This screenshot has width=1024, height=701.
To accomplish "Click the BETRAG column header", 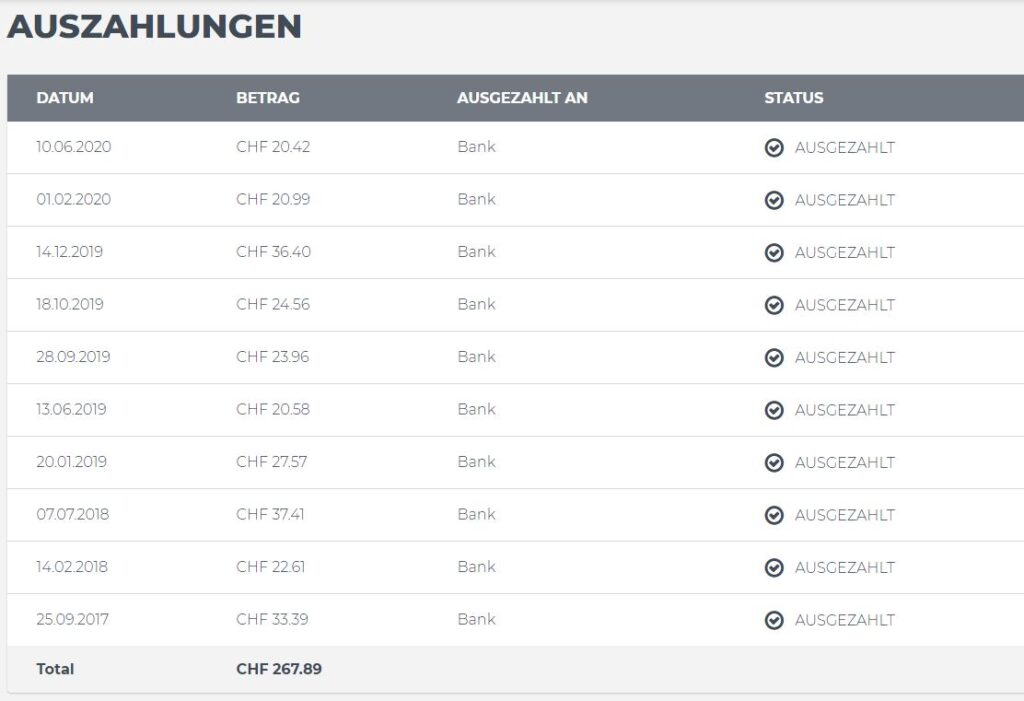I will pyautogui.click(x=268, y=98).
